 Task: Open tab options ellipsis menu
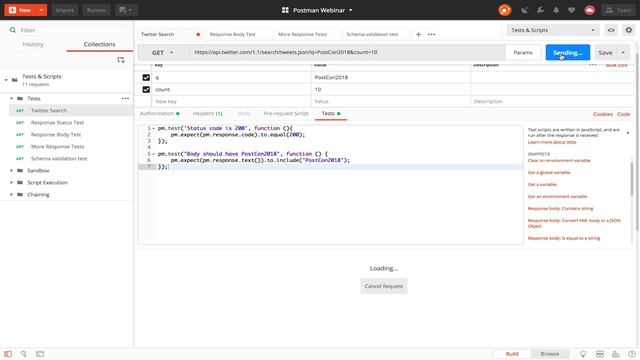[x=431, y=34]
